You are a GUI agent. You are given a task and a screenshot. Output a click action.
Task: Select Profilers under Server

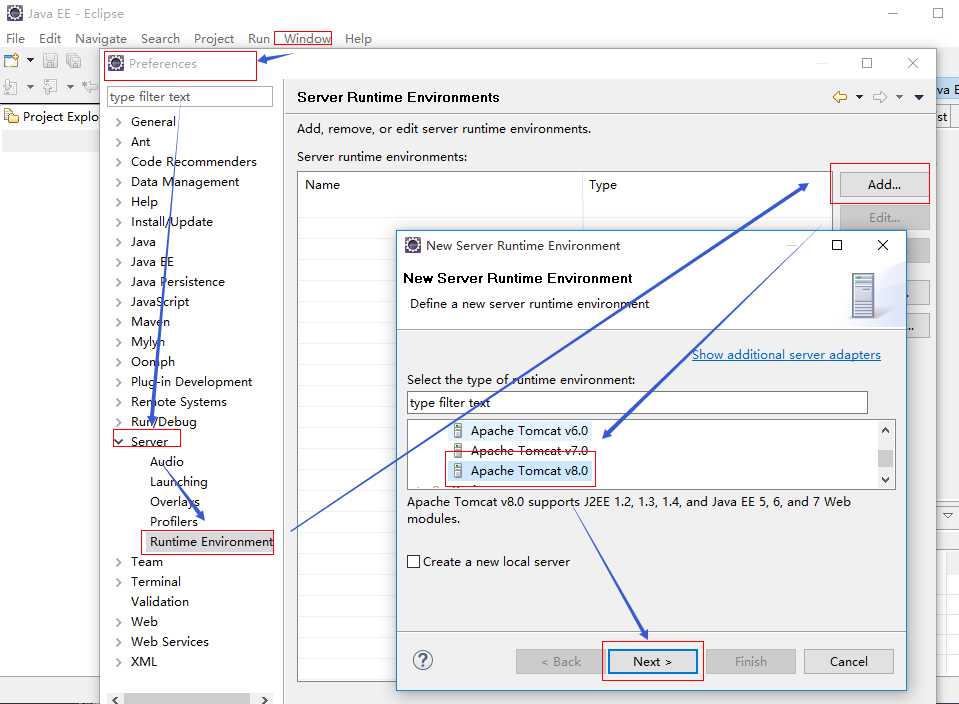174,521
